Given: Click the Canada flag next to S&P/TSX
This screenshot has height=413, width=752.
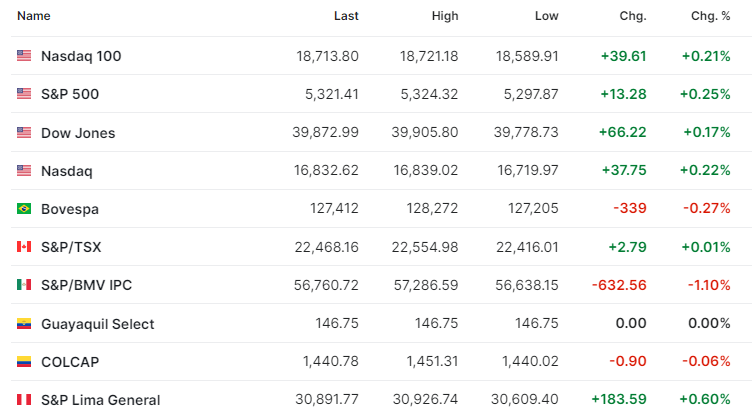Looking at the screenshot, I should tap(24, 247).
